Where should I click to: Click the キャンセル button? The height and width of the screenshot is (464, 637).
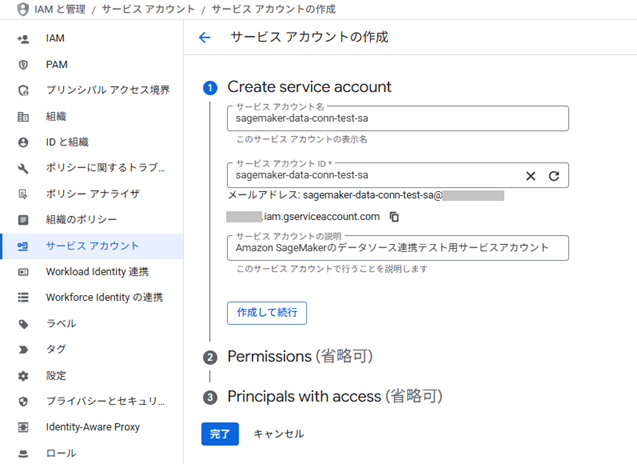pyautogui.click(x=279, y=434)
